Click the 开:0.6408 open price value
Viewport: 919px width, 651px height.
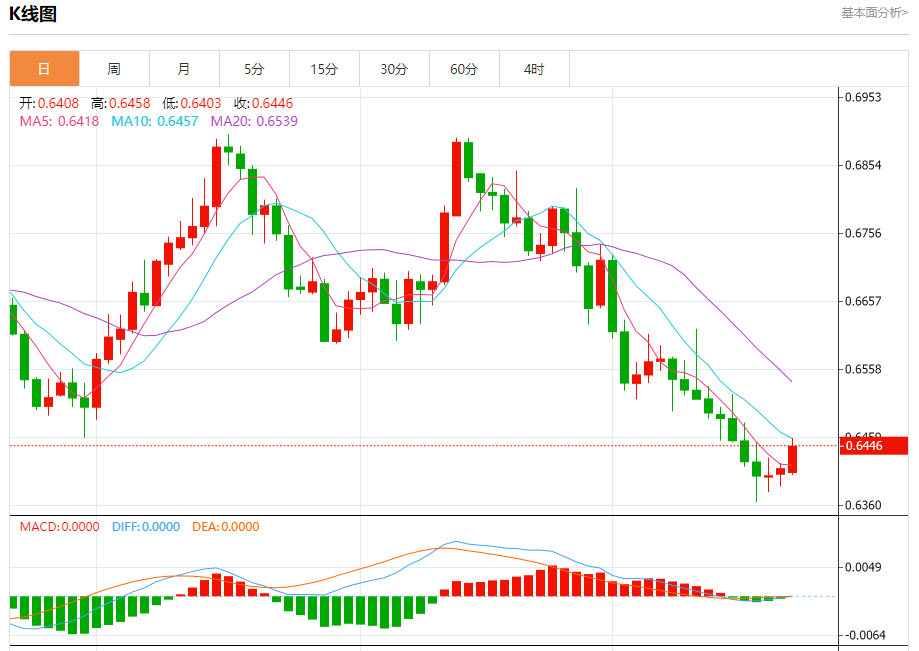pyautogui.click(x=49, y=103)
